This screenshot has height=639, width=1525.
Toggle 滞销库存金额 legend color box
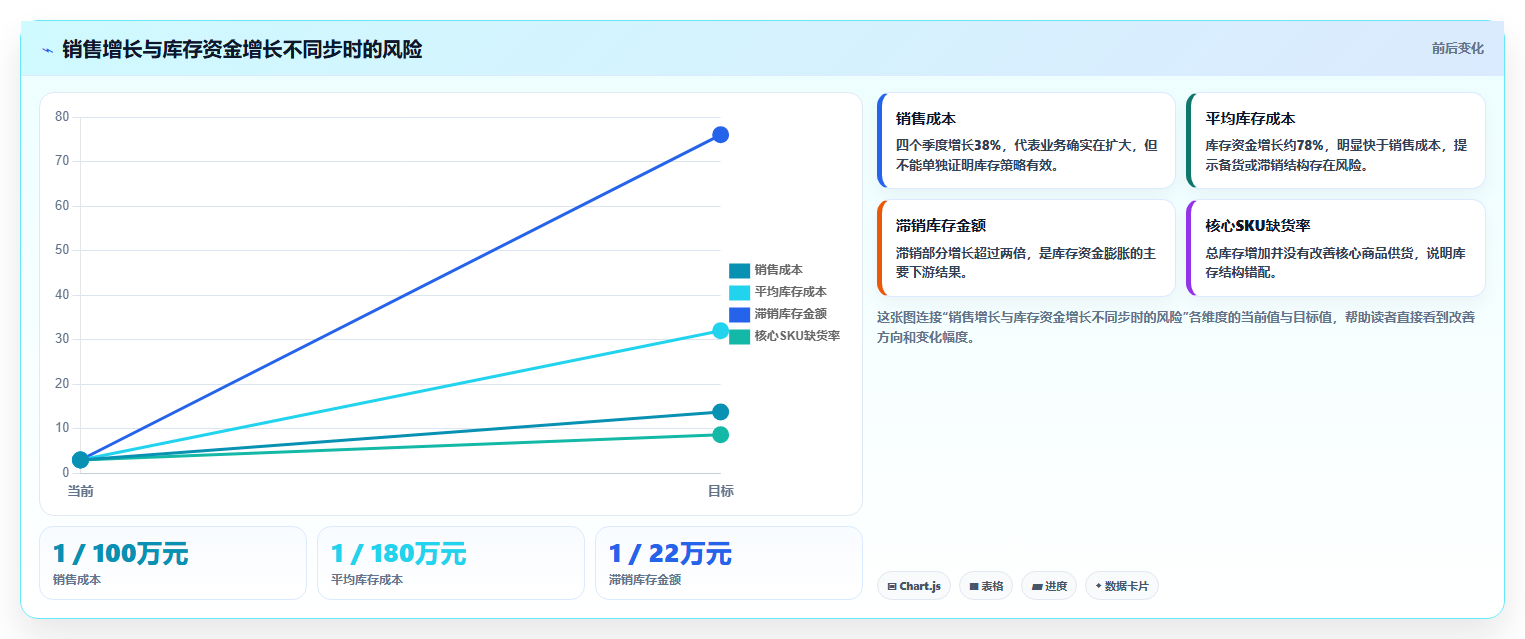pos(739,314)
